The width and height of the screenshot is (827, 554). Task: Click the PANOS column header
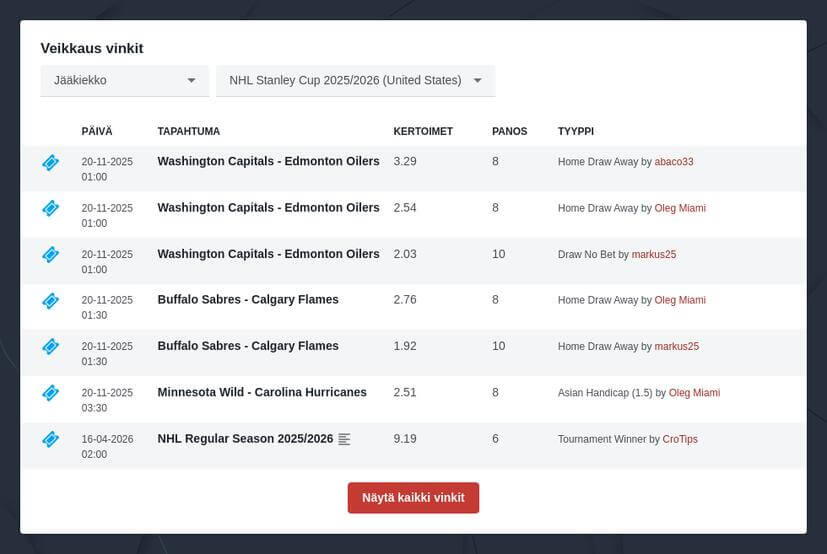pyautogui.click(x=509, y=131)
